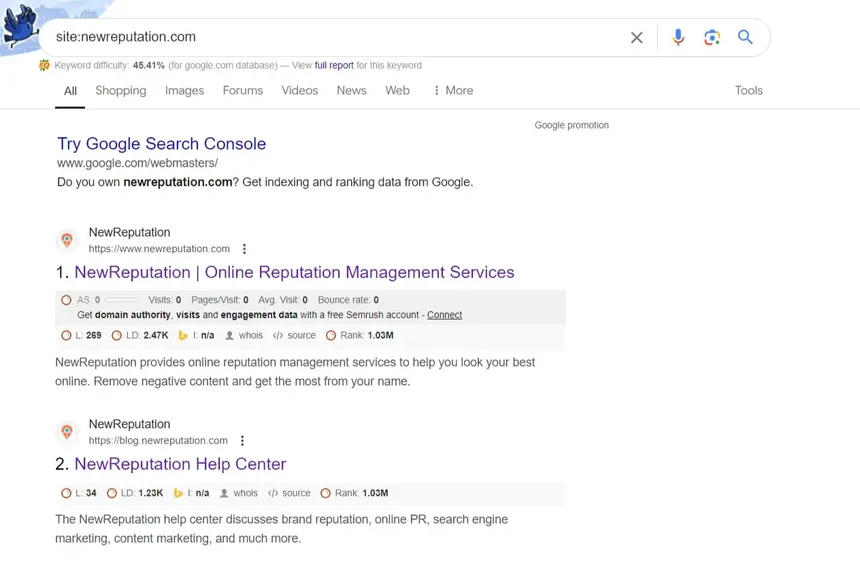Click NewReputation site name above first result

click(129, 233)
